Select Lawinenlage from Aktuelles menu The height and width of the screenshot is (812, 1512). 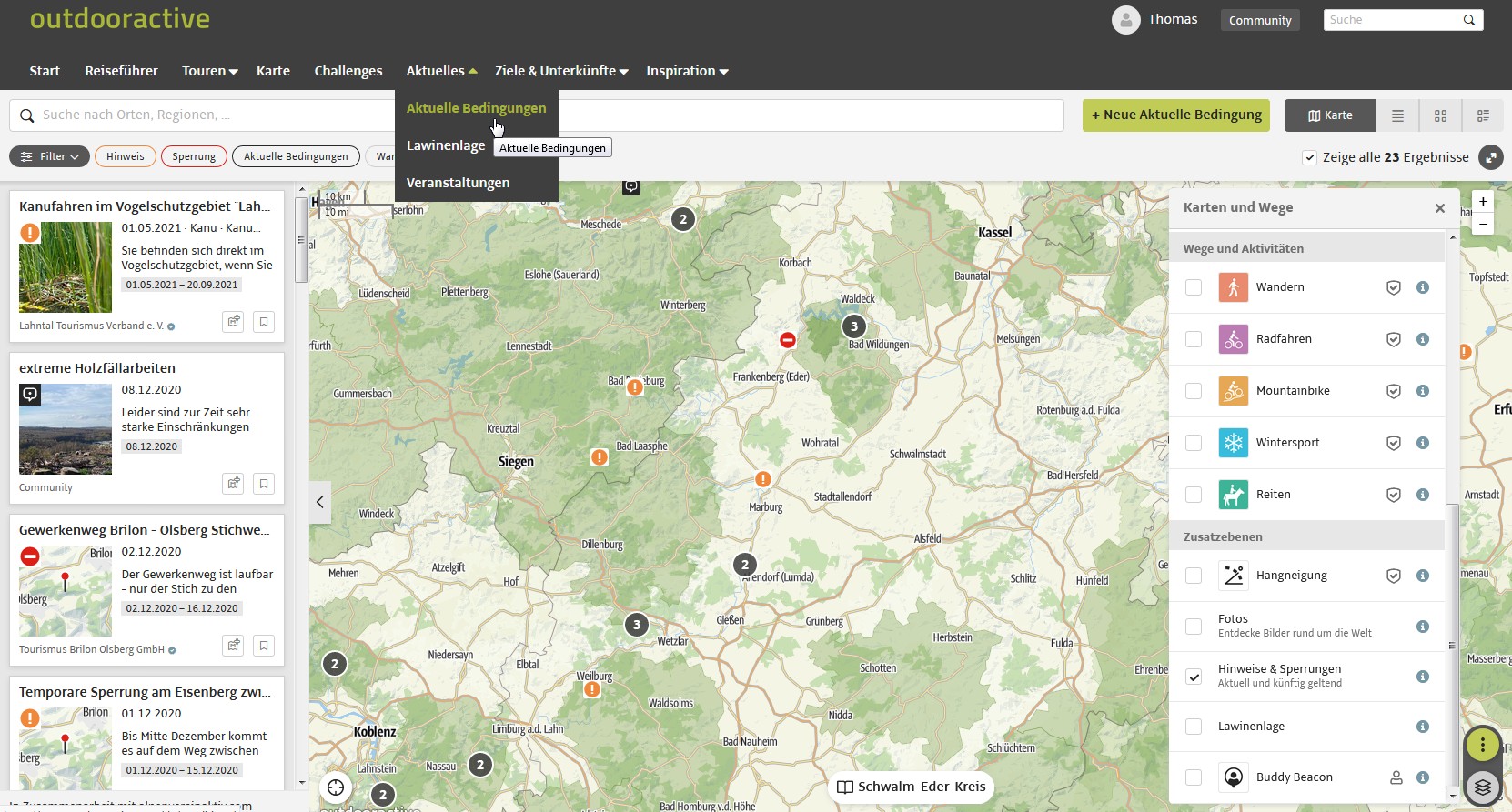[x=446, y=145]
